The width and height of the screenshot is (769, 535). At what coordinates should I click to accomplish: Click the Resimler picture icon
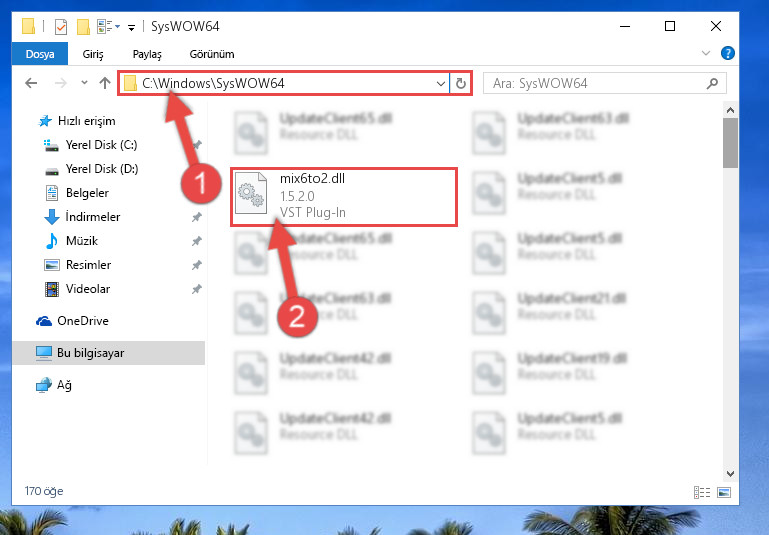51,265
